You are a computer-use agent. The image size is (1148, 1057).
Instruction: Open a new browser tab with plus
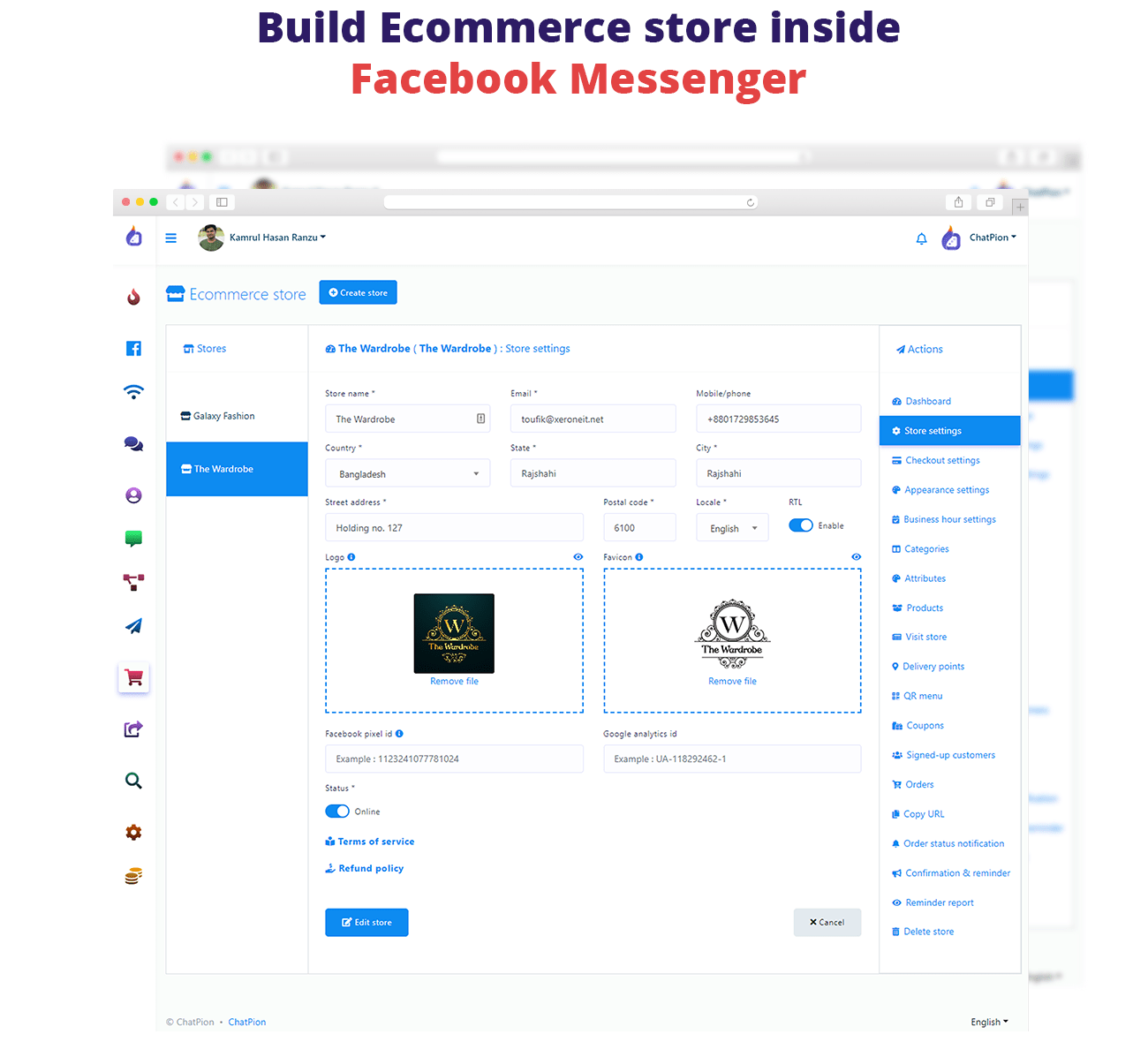point(1020,207)
